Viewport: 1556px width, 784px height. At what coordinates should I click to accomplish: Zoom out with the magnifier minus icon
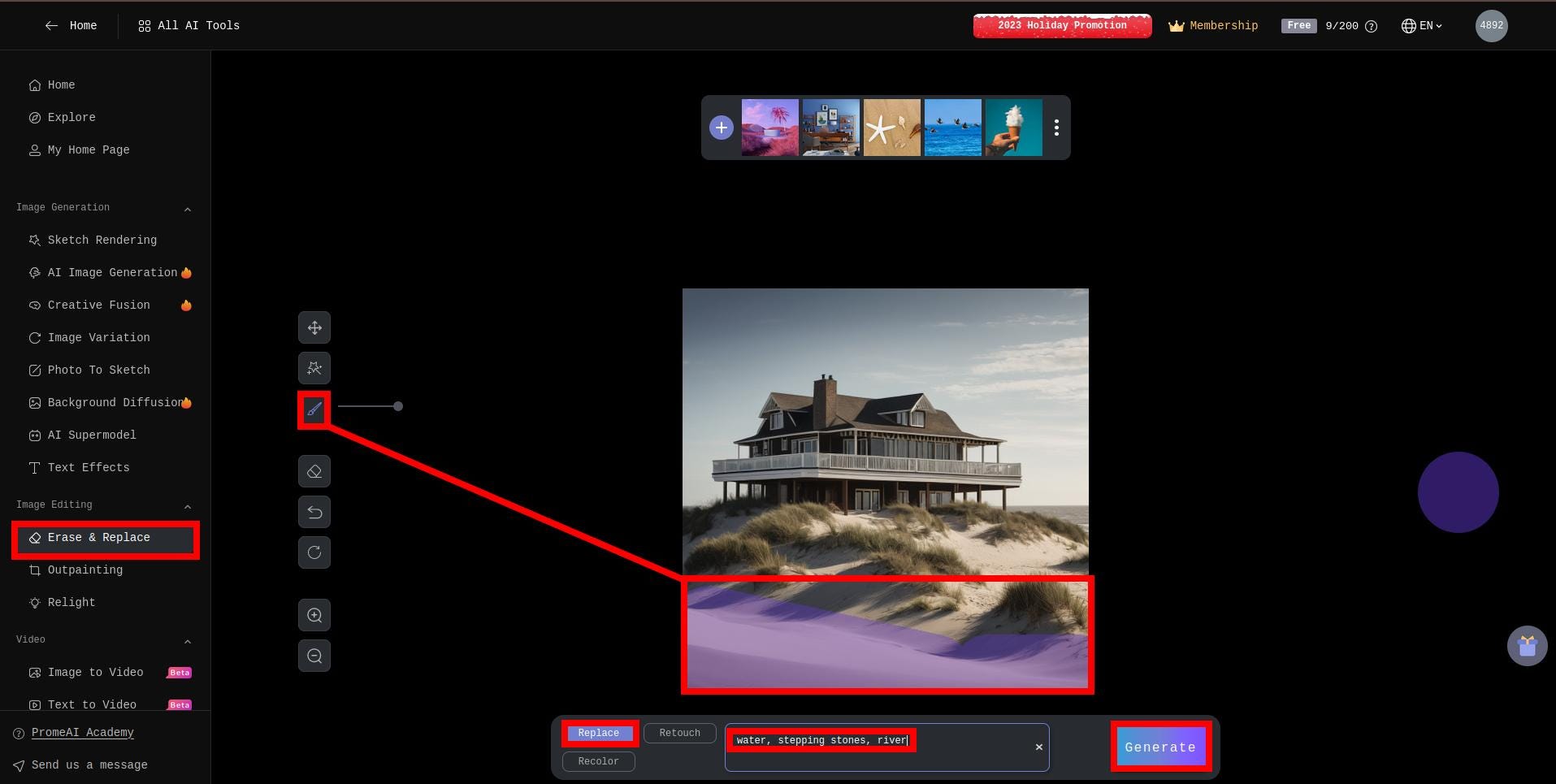coord(314,656)
